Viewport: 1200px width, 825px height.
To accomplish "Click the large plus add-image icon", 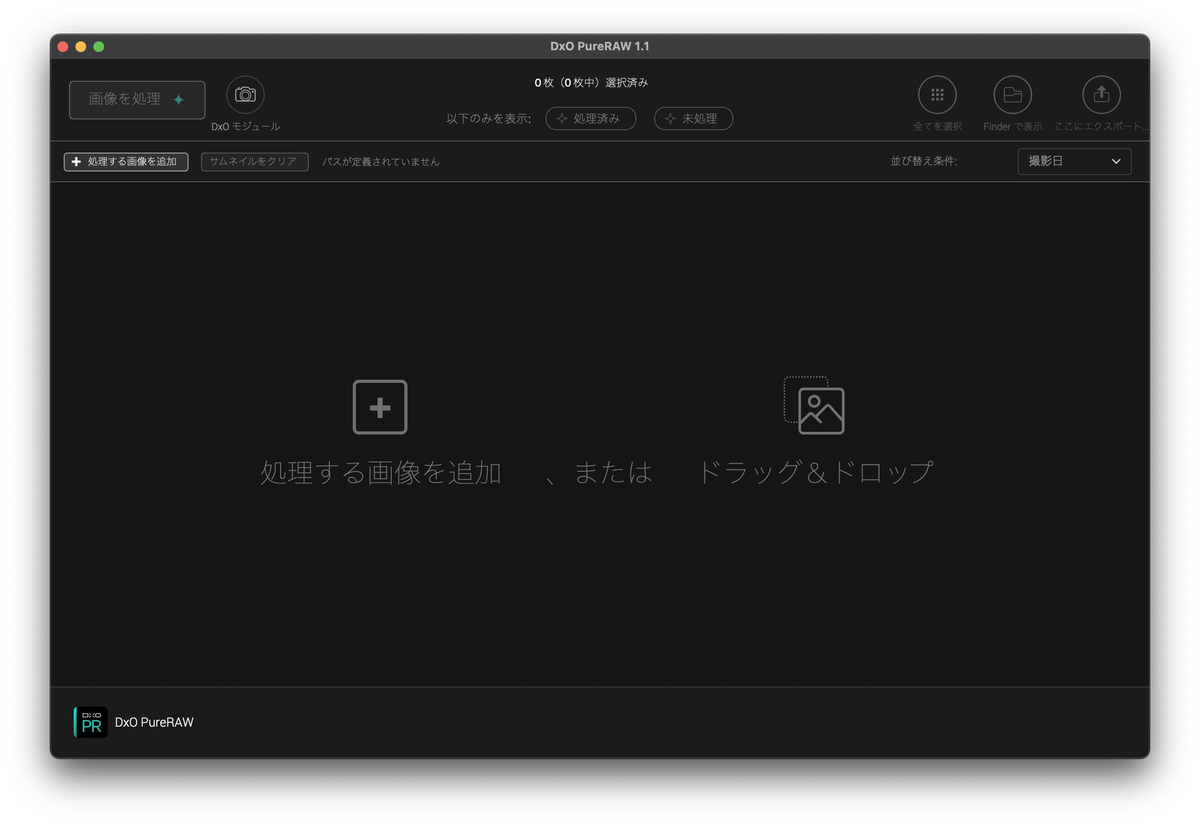I will coord(380,407).
